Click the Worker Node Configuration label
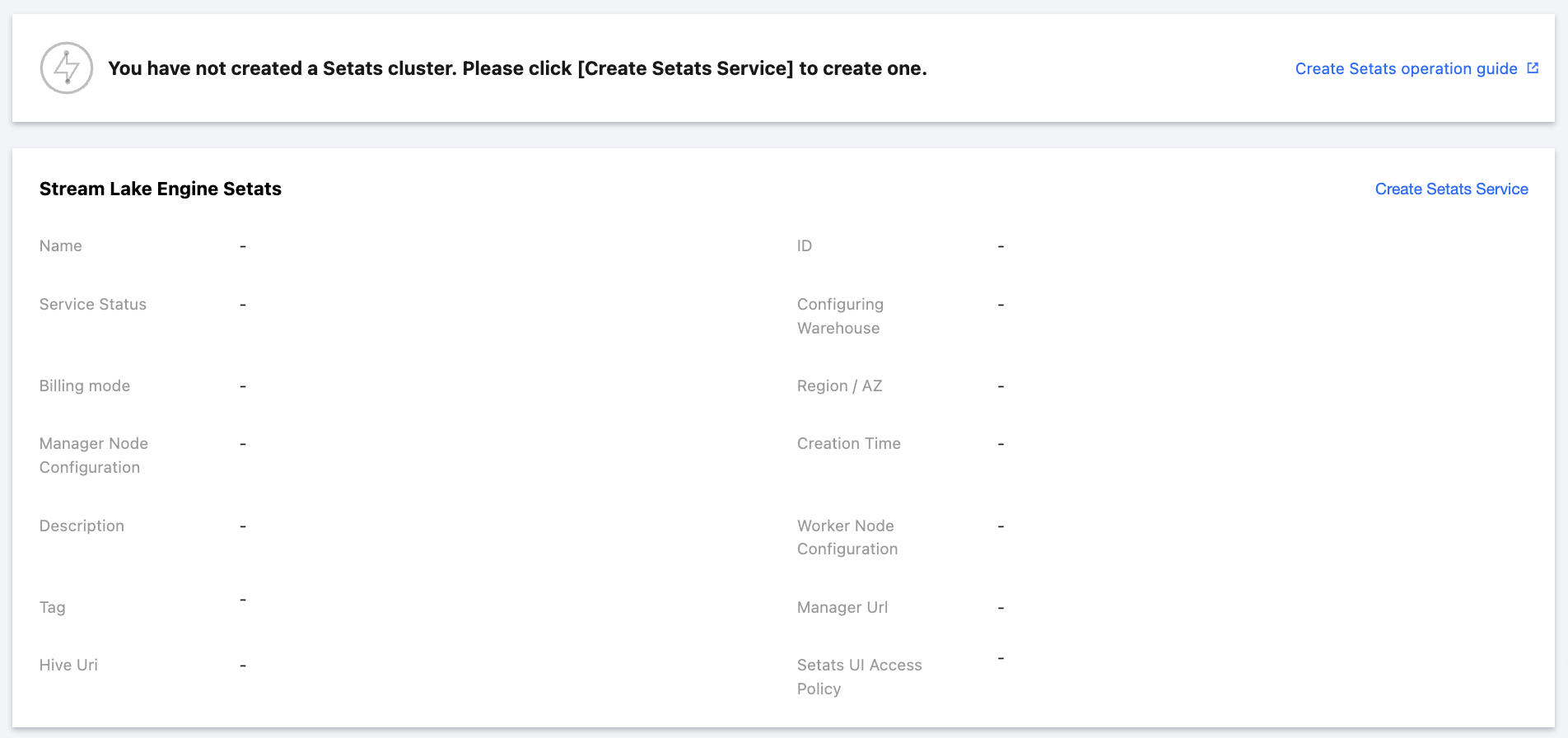Screen dimensions: 1568x738 (x=847, y=538)
